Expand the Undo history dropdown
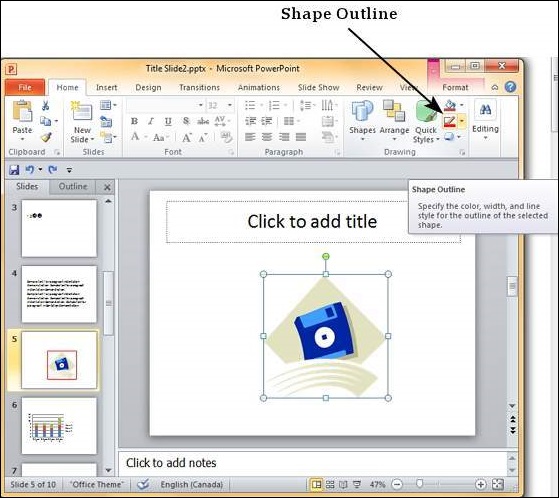559x498 pixels. [x=40, y=170]
